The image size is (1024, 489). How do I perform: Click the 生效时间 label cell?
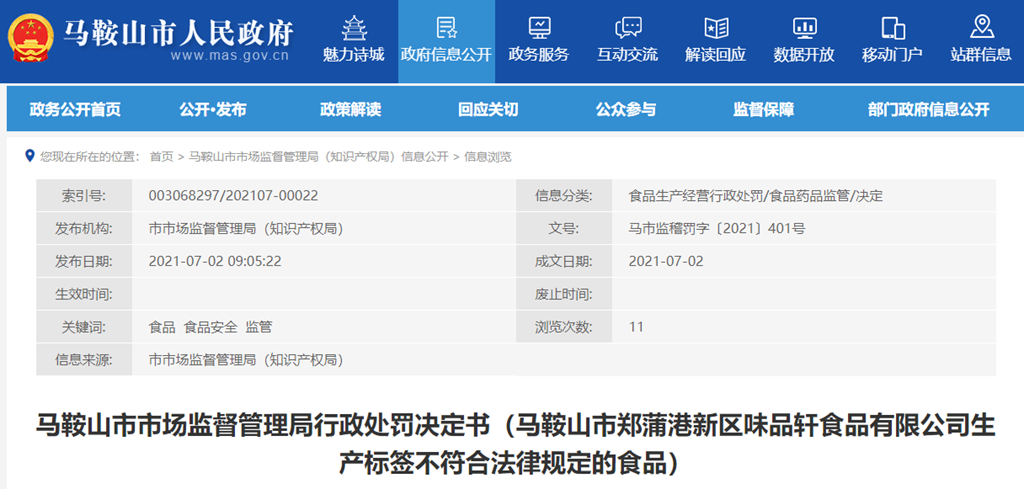click(x=84, y=294)
